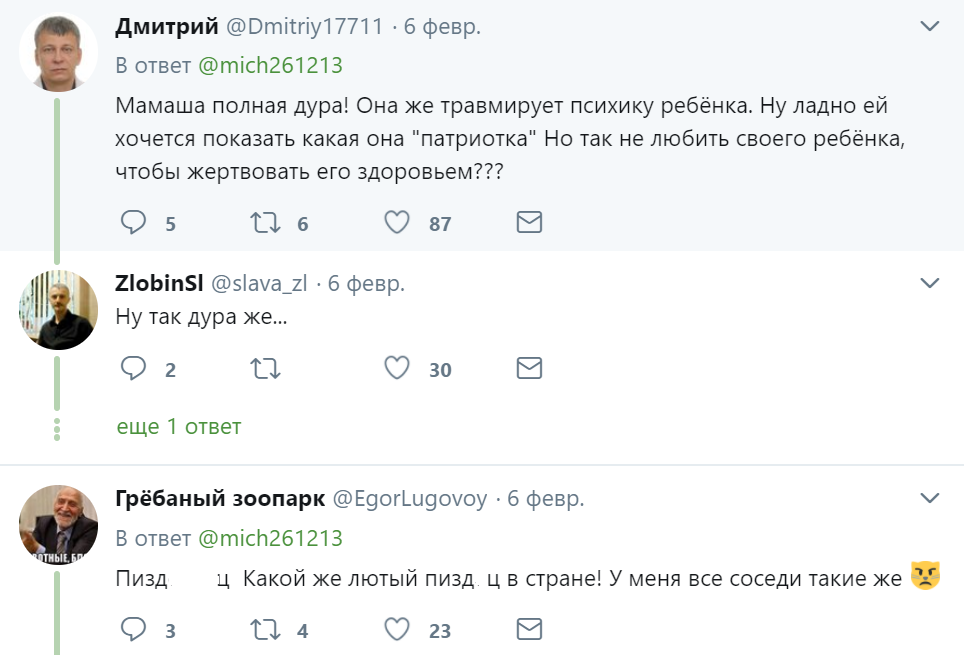Like Грёбаный зоопарк's tweet
Image resolution: width=964 pixels, height=655 pixels.
tap(398, 629)
